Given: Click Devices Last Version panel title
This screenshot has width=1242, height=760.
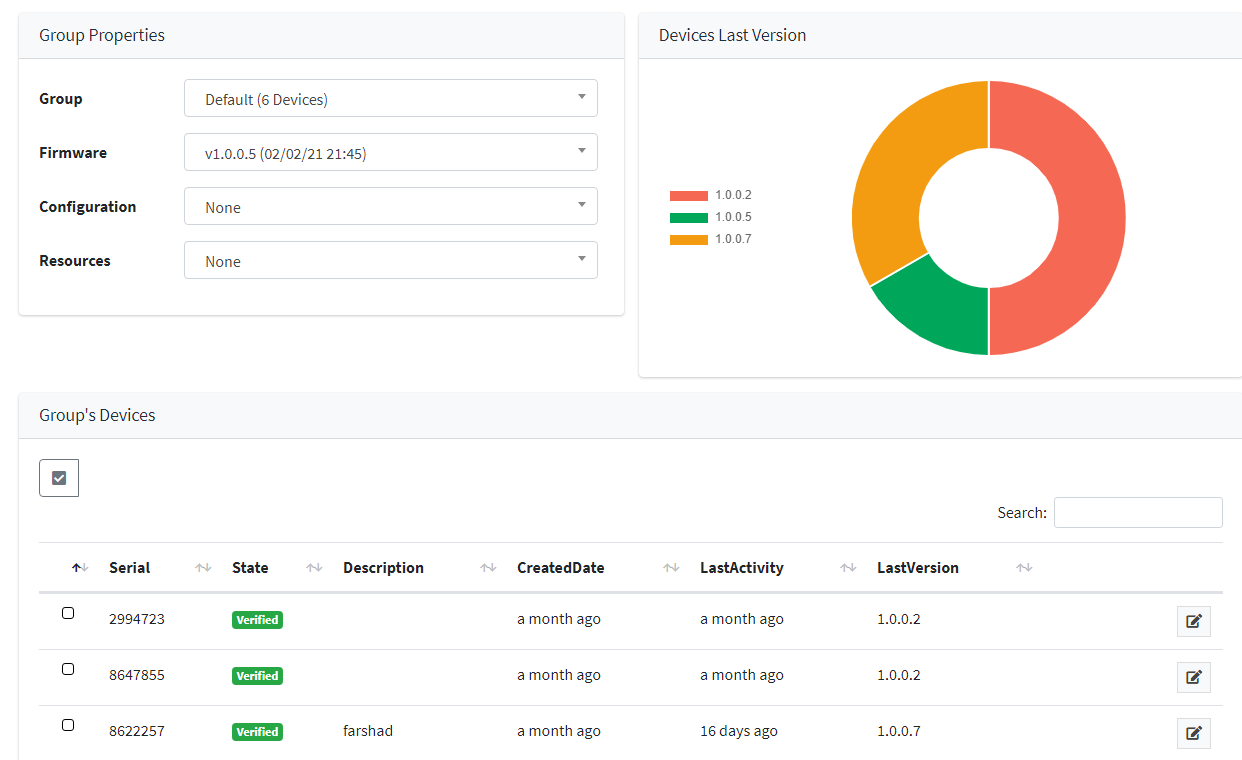Looking at the screenshot, I should (x=732, y=35).
